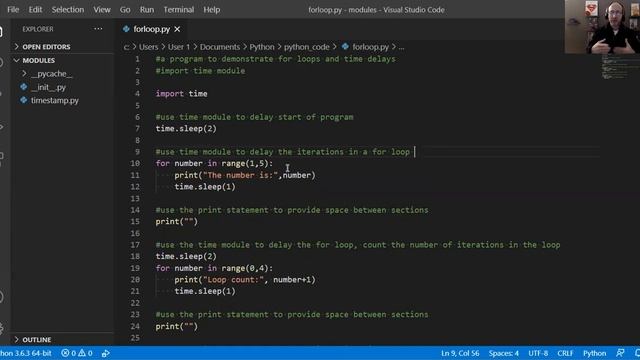This screenshot has height=360, width=640.
Task: Open timestamp.py in the explorer
Action: point(55,100)
